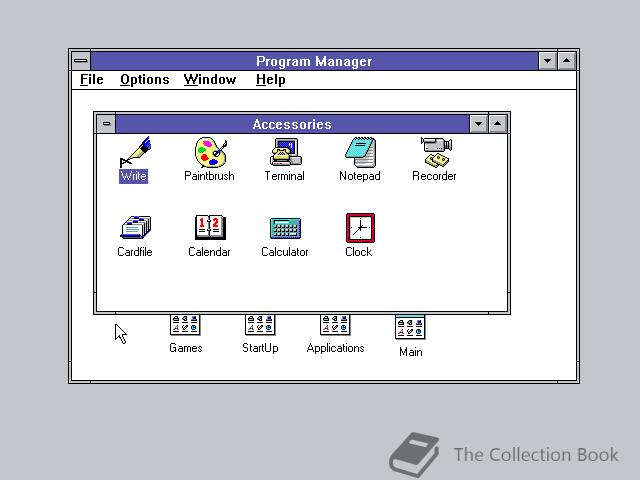Select the Recorder camera icon
Image resolution: width=640 pixels, height=480 pixels.
pos(436,152)
